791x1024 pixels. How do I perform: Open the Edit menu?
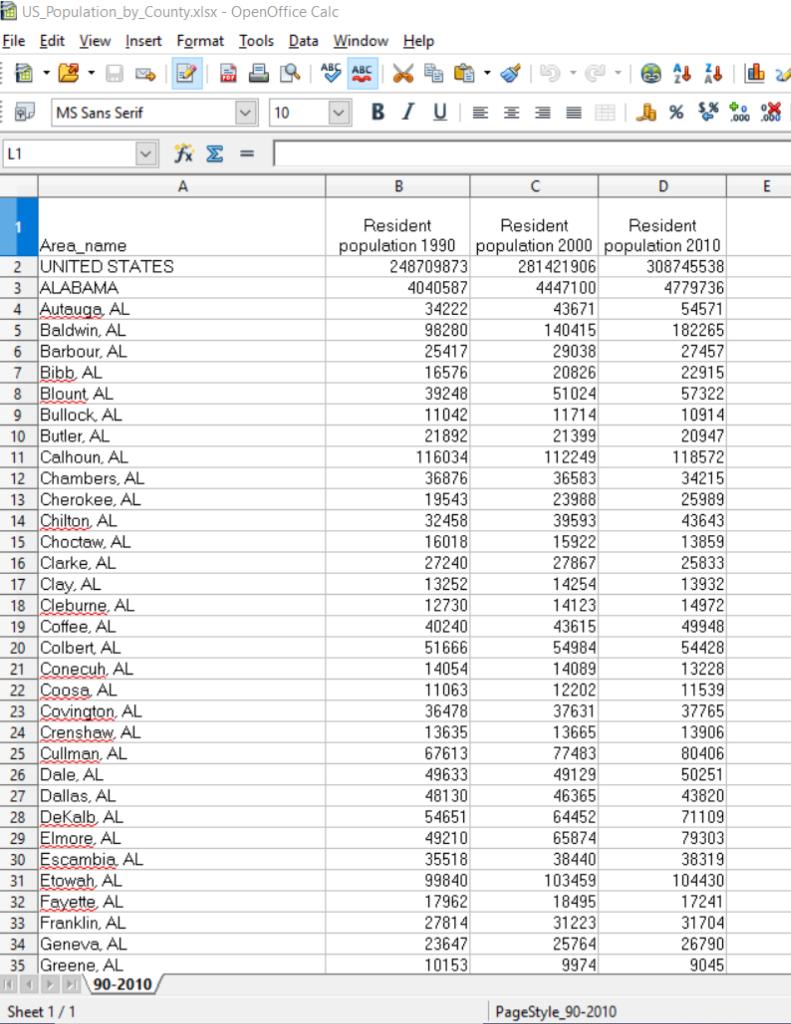point(52,41)
